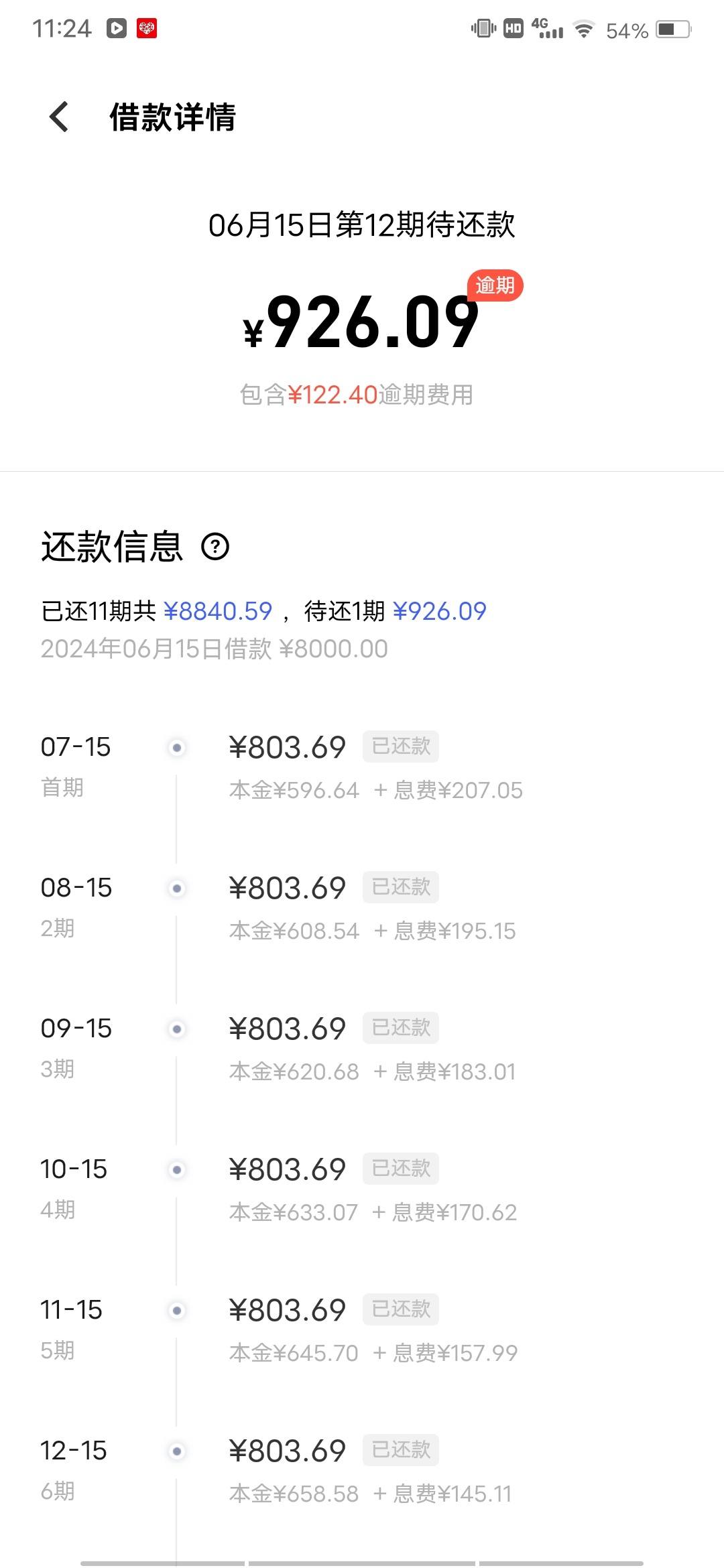Tap the 06月15日第12期待还款 heading
The height and width of the screenshot is (1568, 724).
click(362, 224)
